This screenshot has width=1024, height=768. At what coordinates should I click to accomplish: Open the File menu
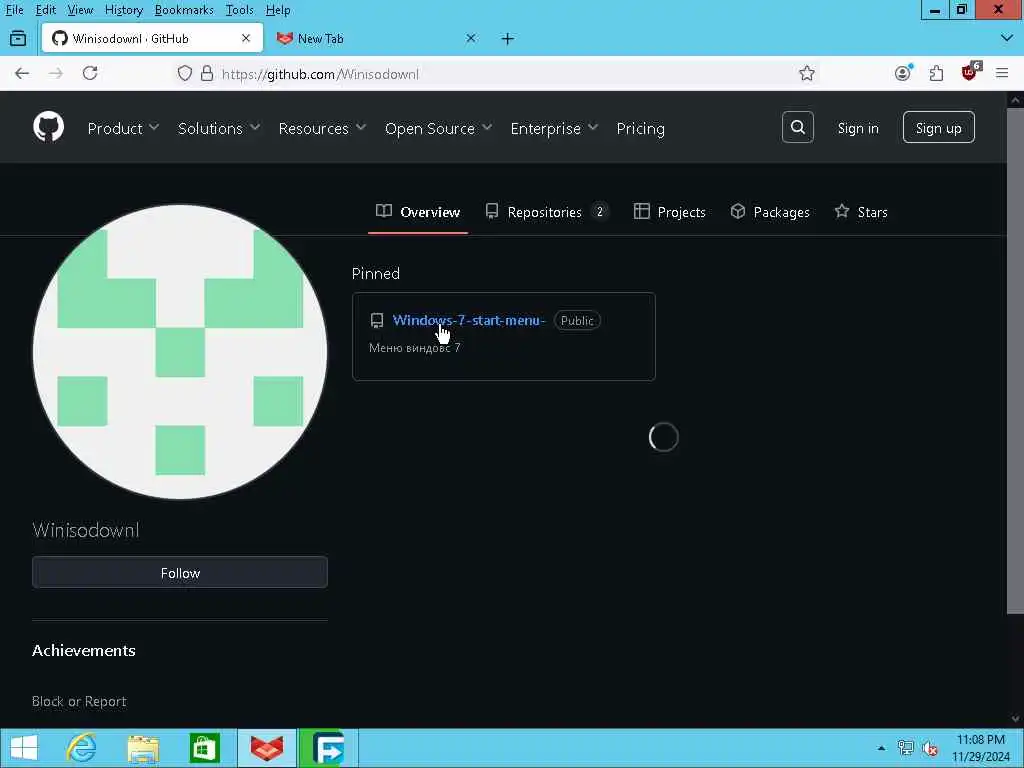14,10
